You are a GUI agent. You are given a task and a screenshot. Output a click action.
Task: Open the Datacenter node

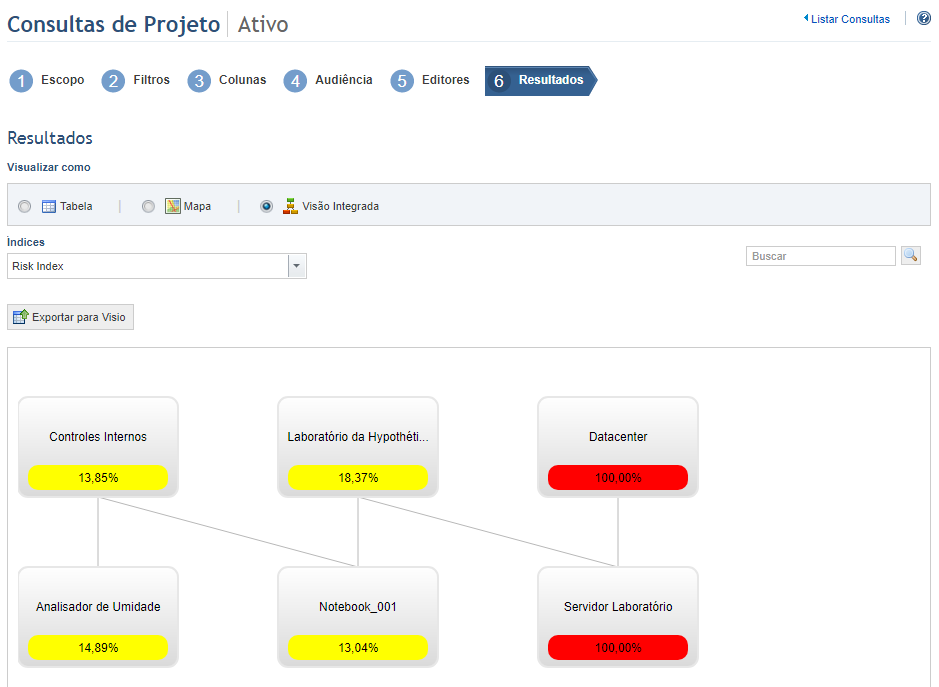tap(618, 447)
